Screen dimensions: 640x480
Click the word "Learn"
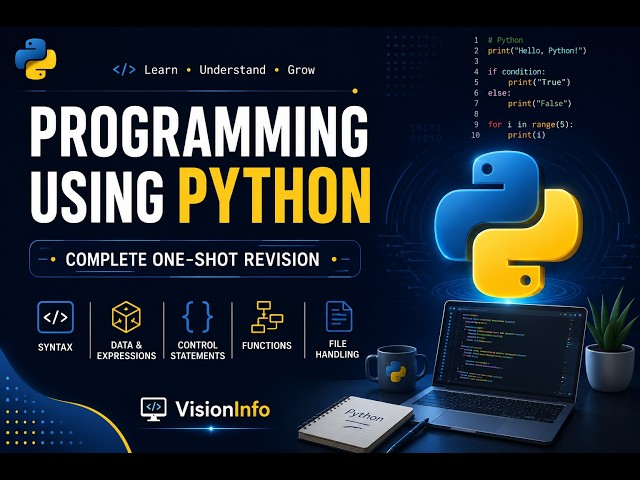[161, 70]
